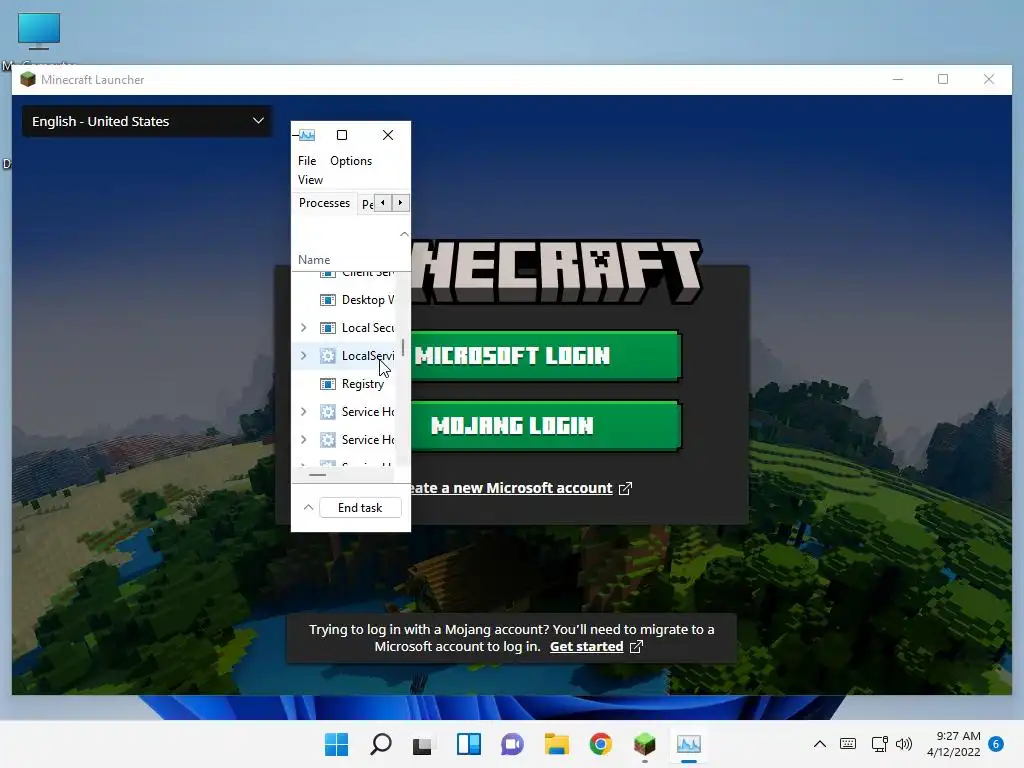Viewport: 1024px width, 768px height.
Task: Click the Mojang Login button
Action: (546, 426)
